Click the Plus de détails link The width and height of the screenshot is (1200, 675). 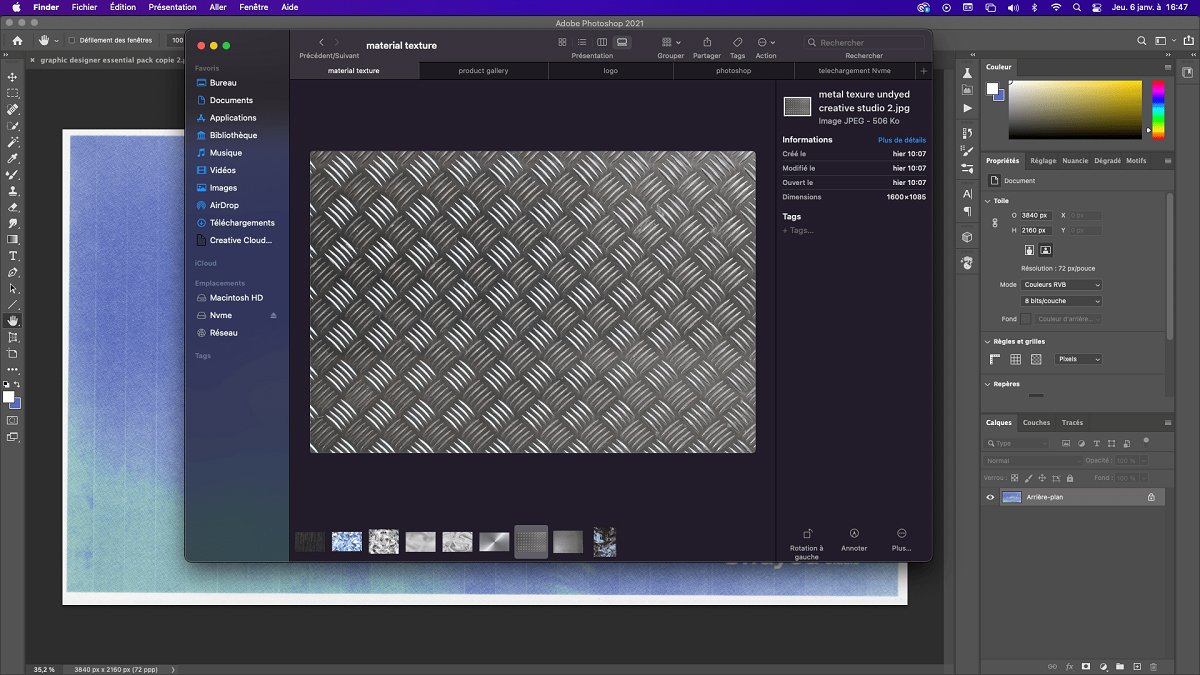click(x=901, y=140)
